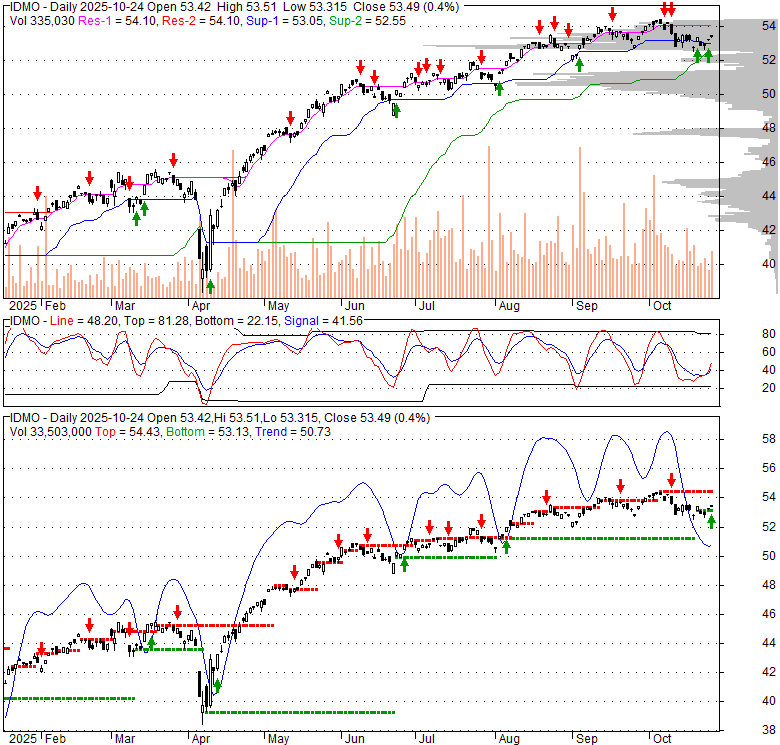Select the Bottom = 53.13 label in bottom chart
Viewport: 780px width, 745px height.
point(208,432)
